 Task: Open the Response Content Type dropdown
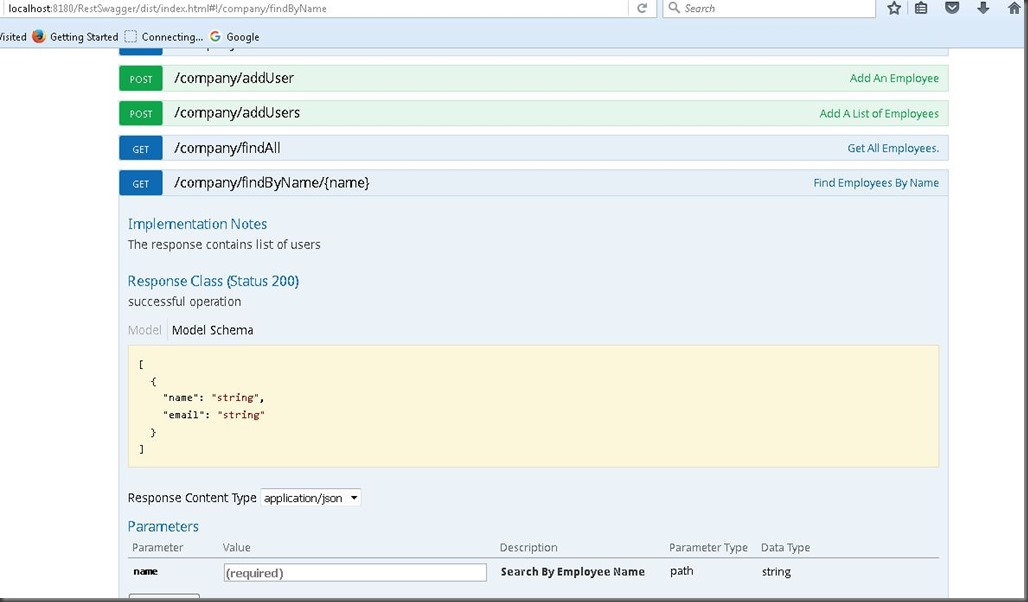310,498
